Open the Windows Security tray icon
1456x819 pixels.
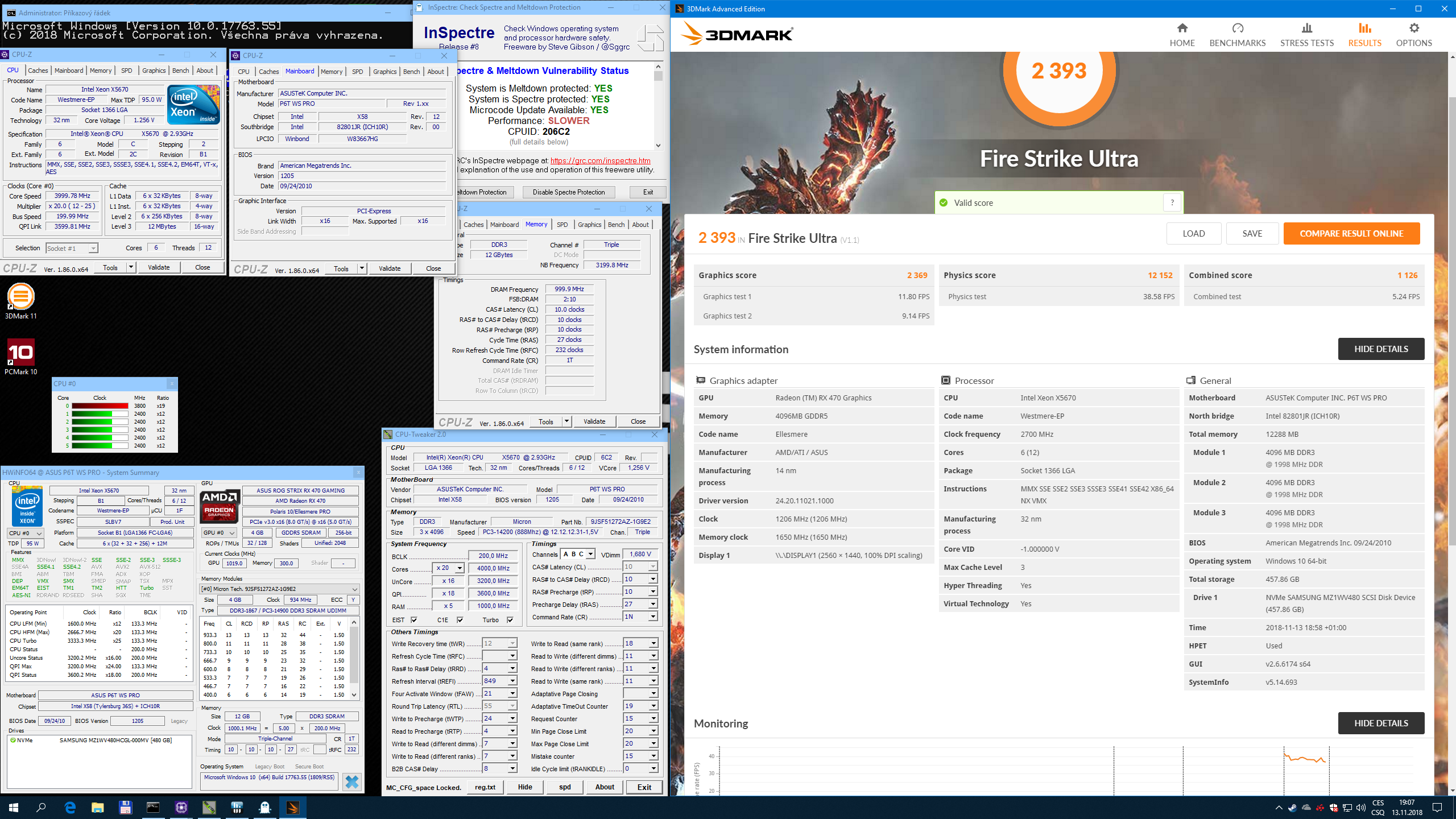click(x=1334, y=807)
